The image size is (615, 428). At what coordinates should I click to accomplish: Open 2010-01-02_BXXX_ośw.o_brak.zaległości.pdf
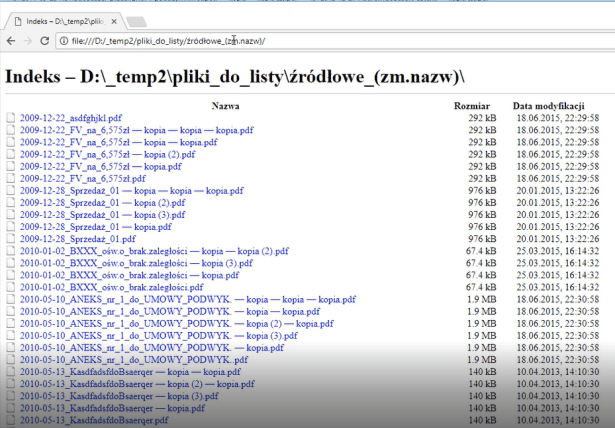pyautogui.click(x=112, y=287)
